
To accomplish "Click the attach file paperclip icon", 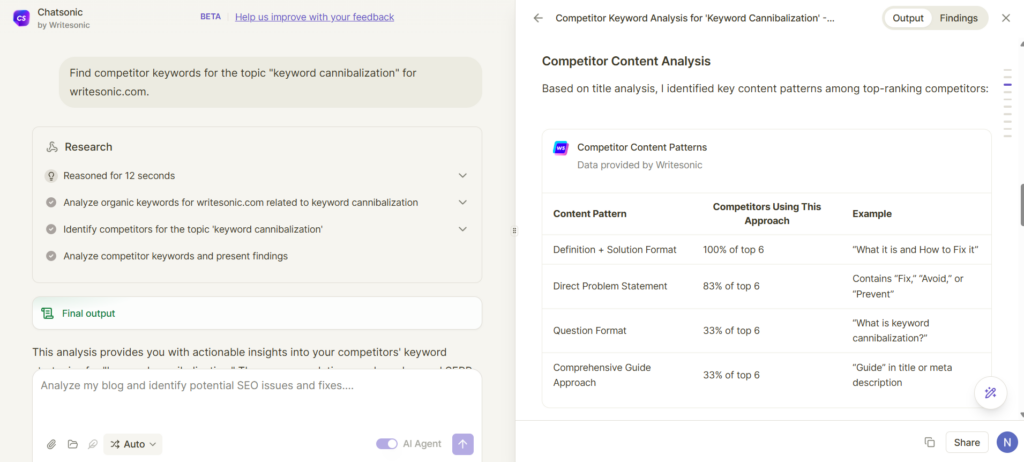I will (52, 444).
